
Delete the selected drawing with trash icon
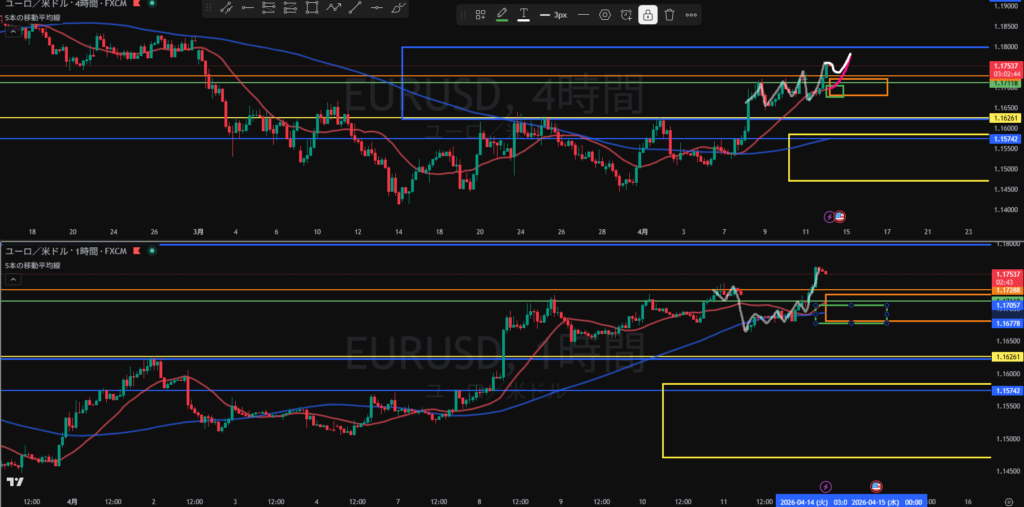coord(669,15)
